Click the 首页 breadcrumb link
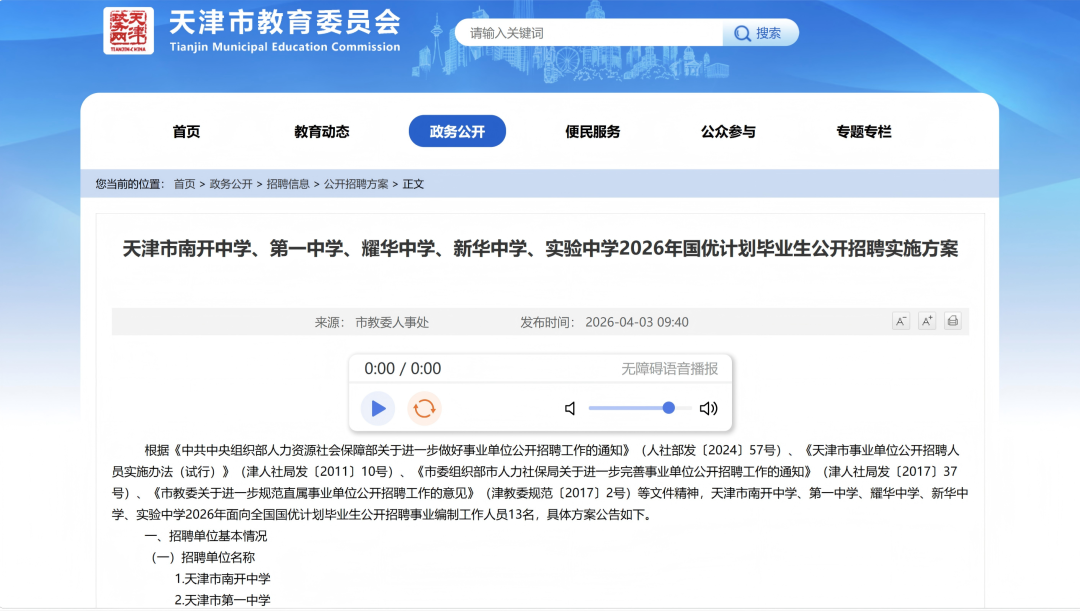The width and height of the screenshot is (1080, 611). click(184, 184)
